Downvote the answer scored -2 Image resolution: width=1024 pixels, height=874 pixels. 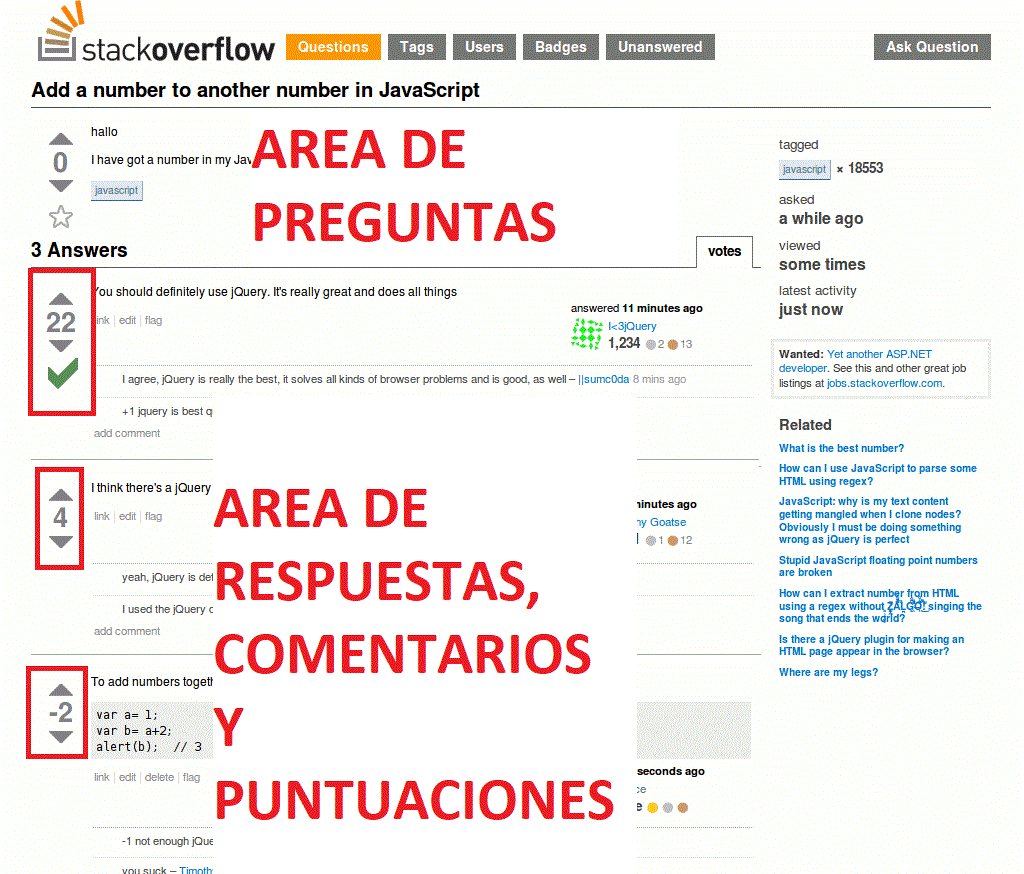(x=61, y=737)
